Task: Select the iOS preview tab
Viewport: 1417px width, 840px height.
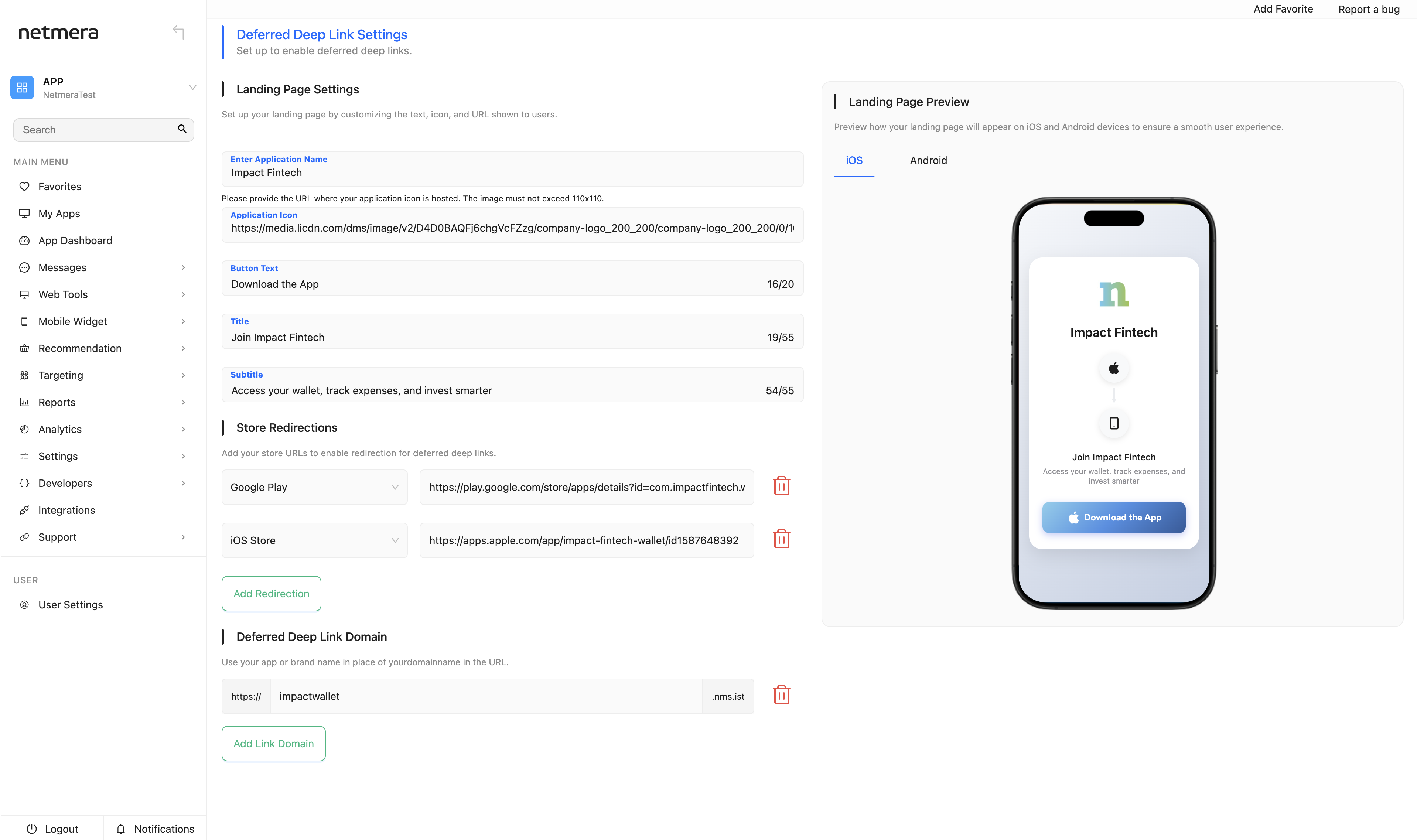Action: 853,160
